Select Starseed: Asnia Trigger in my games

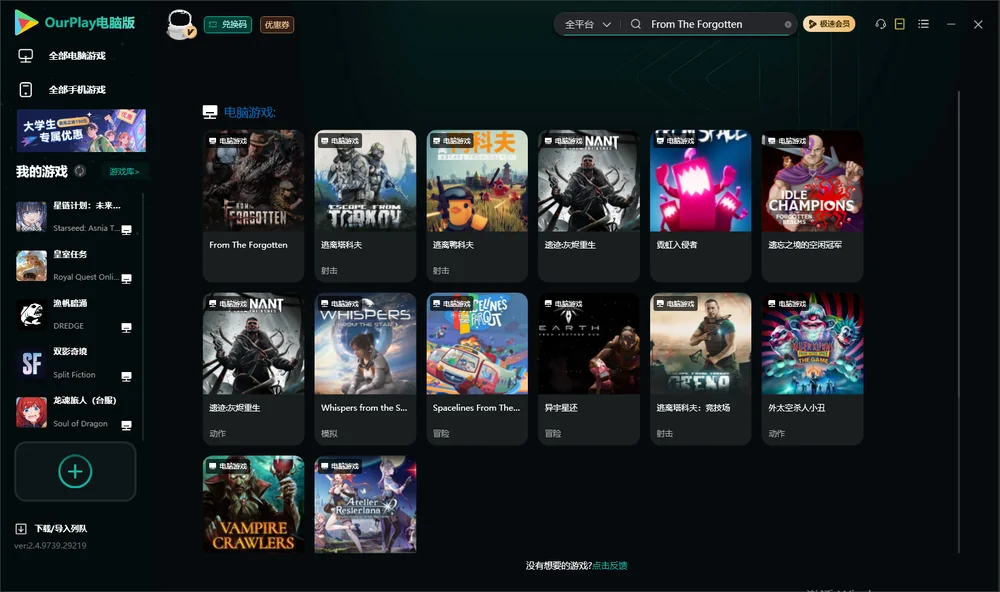pos(75,217)
